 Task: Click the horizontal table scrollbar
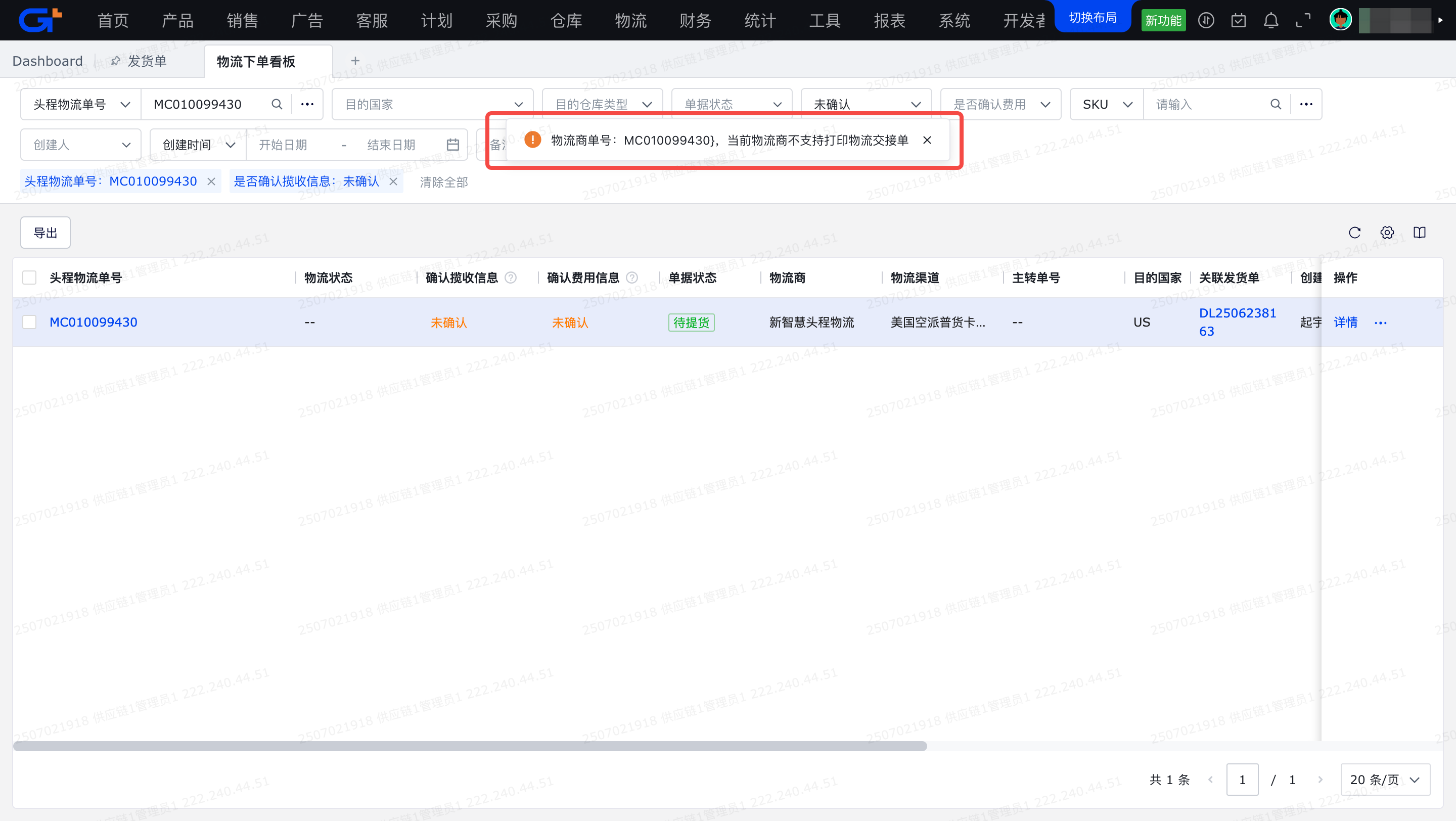pyautogui.click(x=470, y=746)
